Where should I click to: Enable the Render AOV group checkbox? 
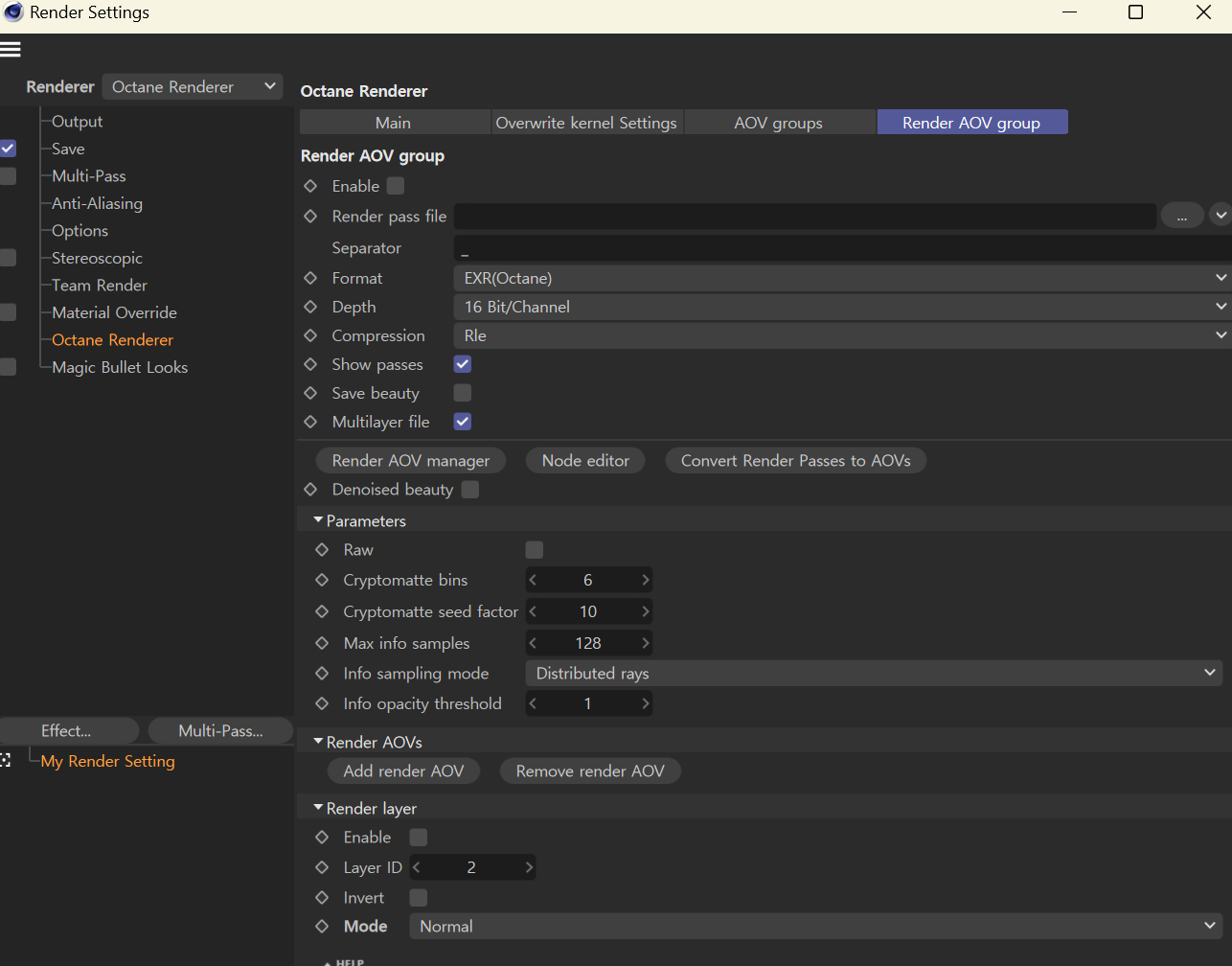[396, 186]
